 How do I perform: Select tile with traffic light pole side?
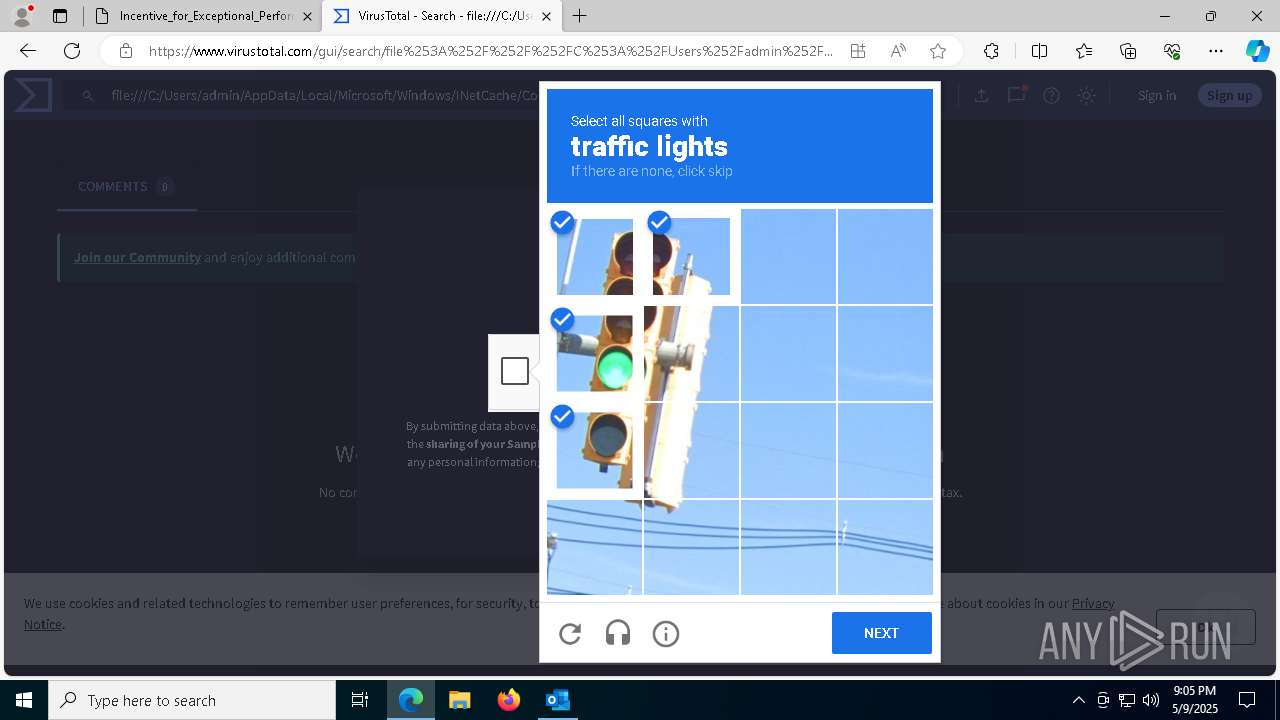[x=691, y=353]
